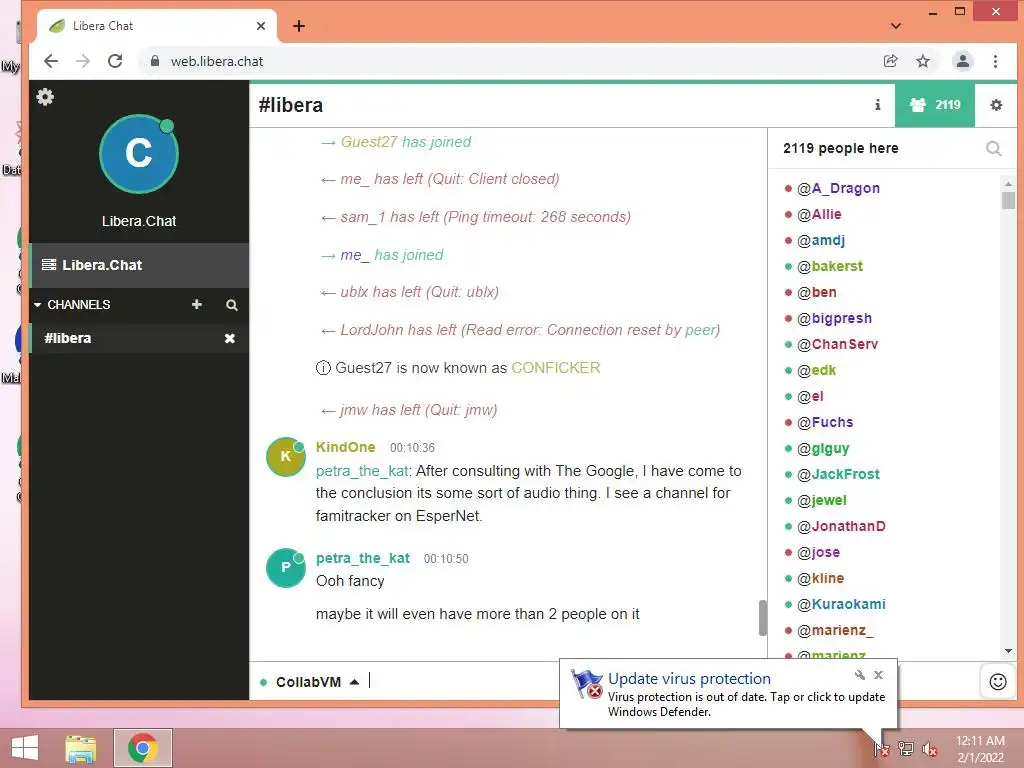Screen dimensions: 1024x768
Task: Open channel settings gear in header
Action: tap(996, 104)
